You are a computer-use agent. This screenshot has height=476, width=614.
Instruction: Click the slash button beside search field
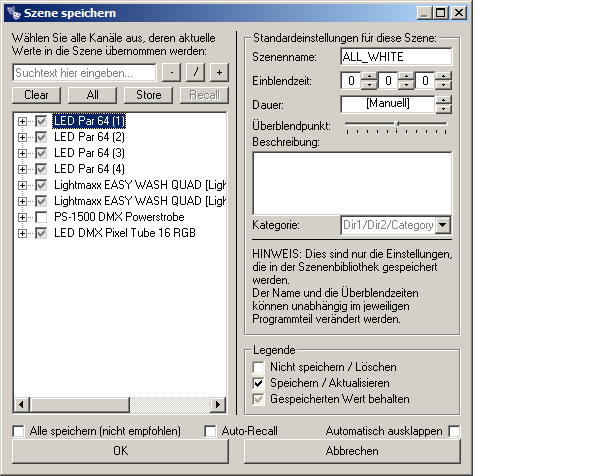click(x=195, y=73)
